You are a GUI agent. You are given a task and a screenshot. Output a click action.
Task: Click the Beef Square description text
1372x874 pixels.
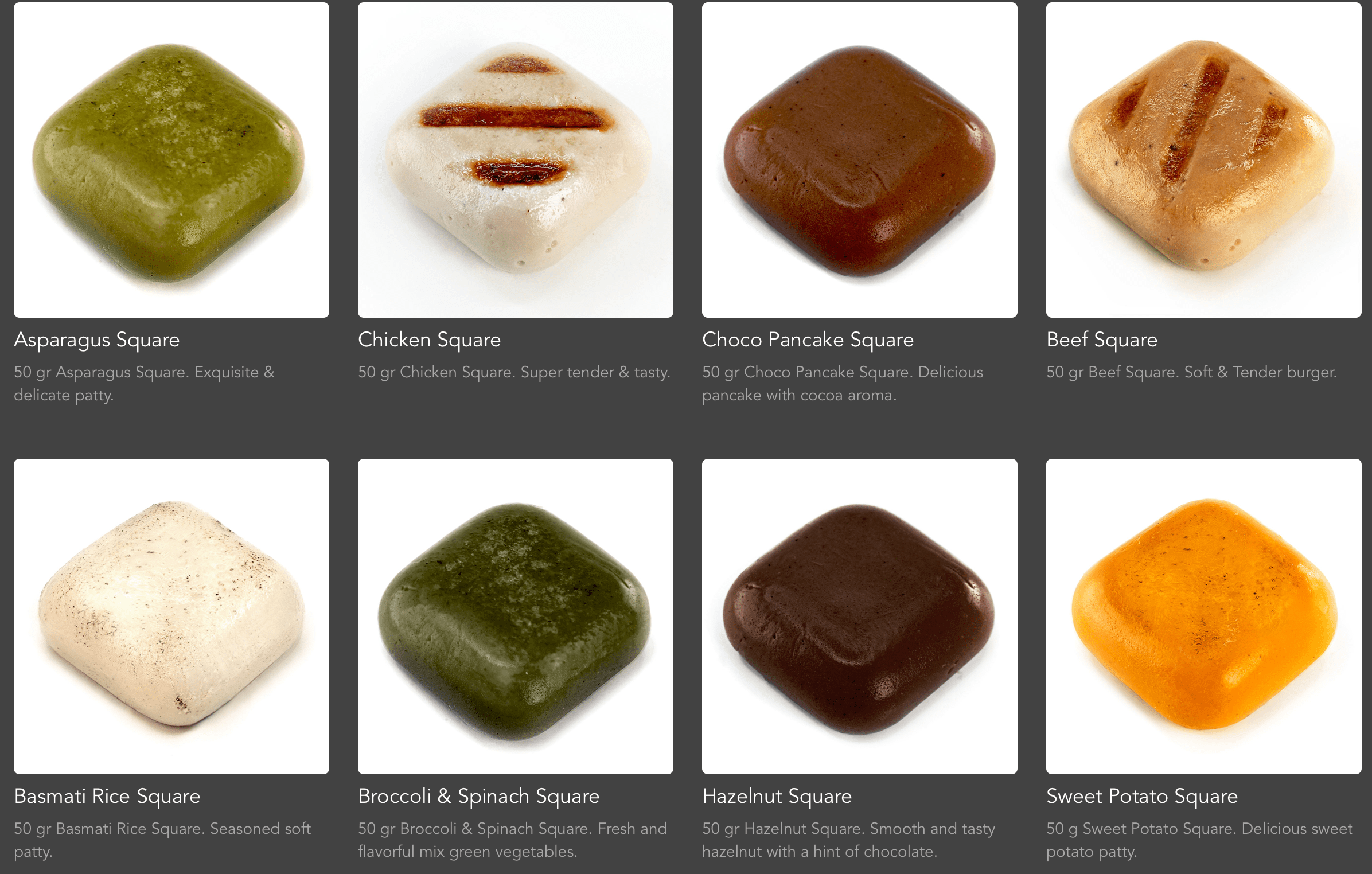[x=1191, y=372]
